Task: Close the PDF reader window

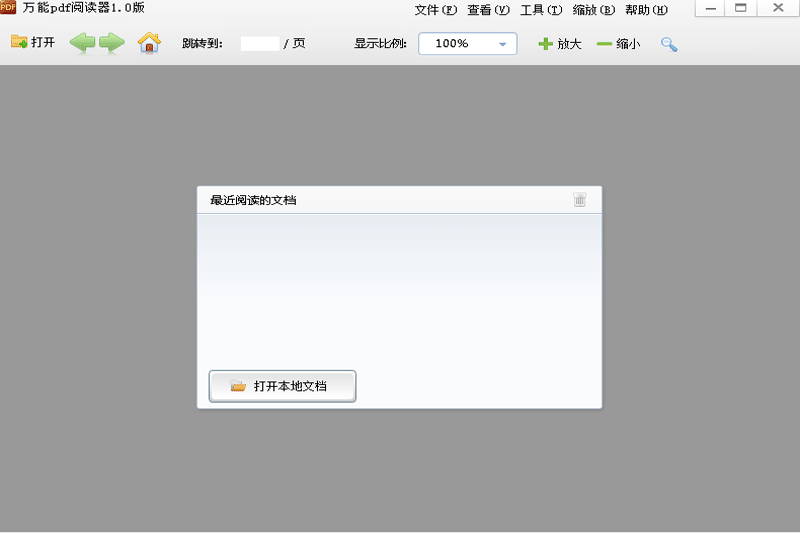Action: pos(778,9)
